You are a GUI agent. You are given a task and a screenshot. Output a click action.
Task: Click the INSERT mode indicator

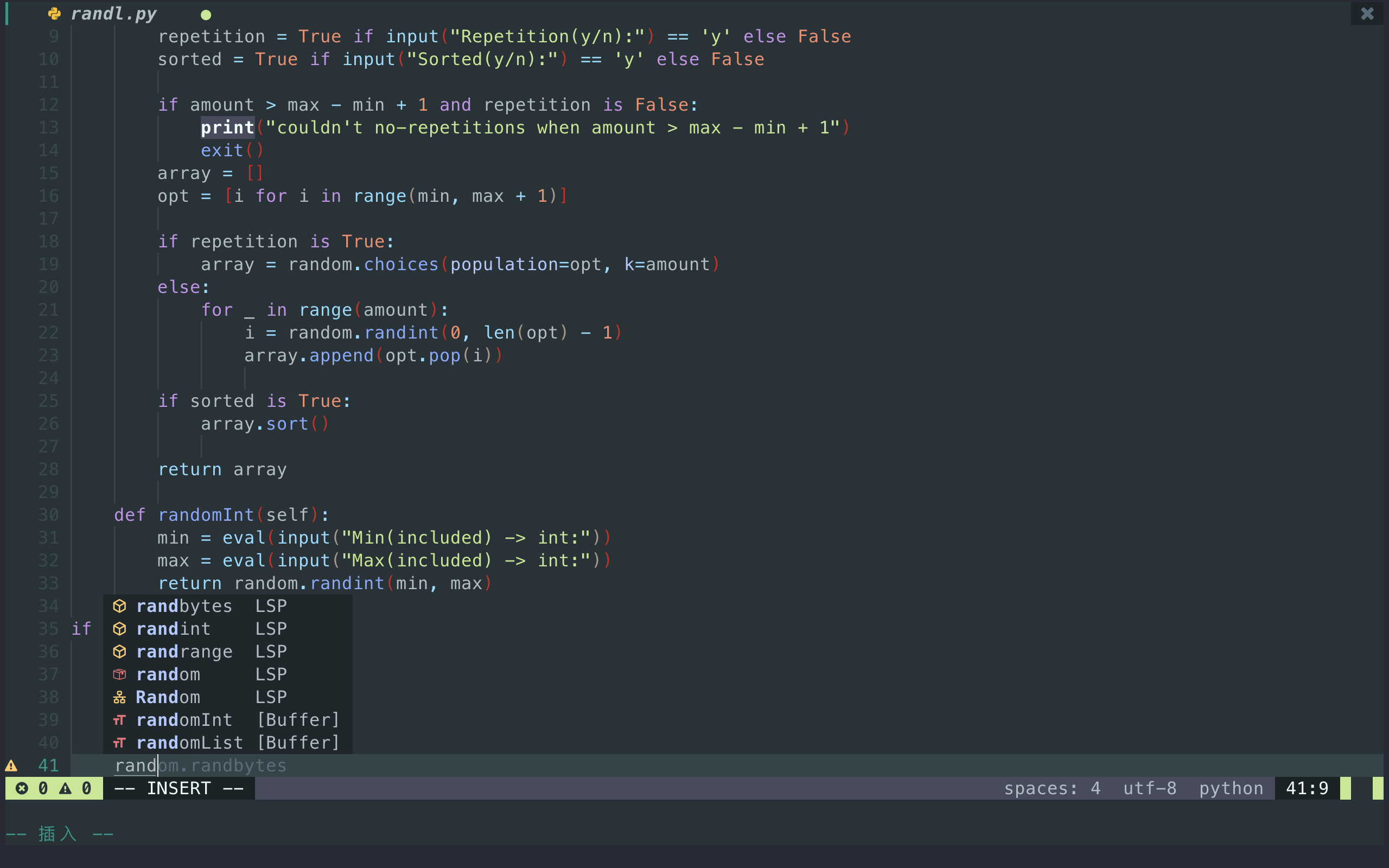tap(179, 788)
